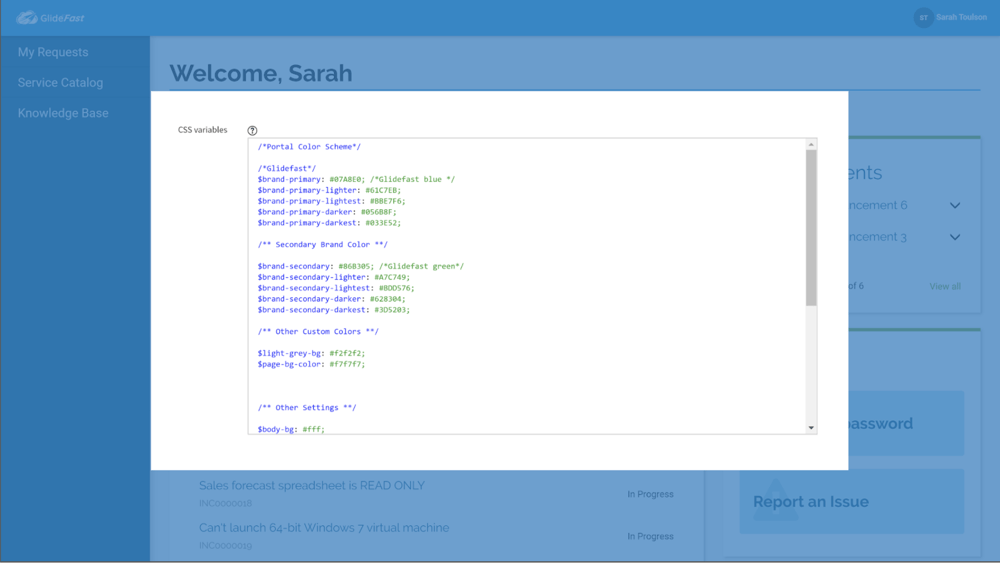Open the View all announcements link
The image size is (1000, 563).
pos(944,286)
